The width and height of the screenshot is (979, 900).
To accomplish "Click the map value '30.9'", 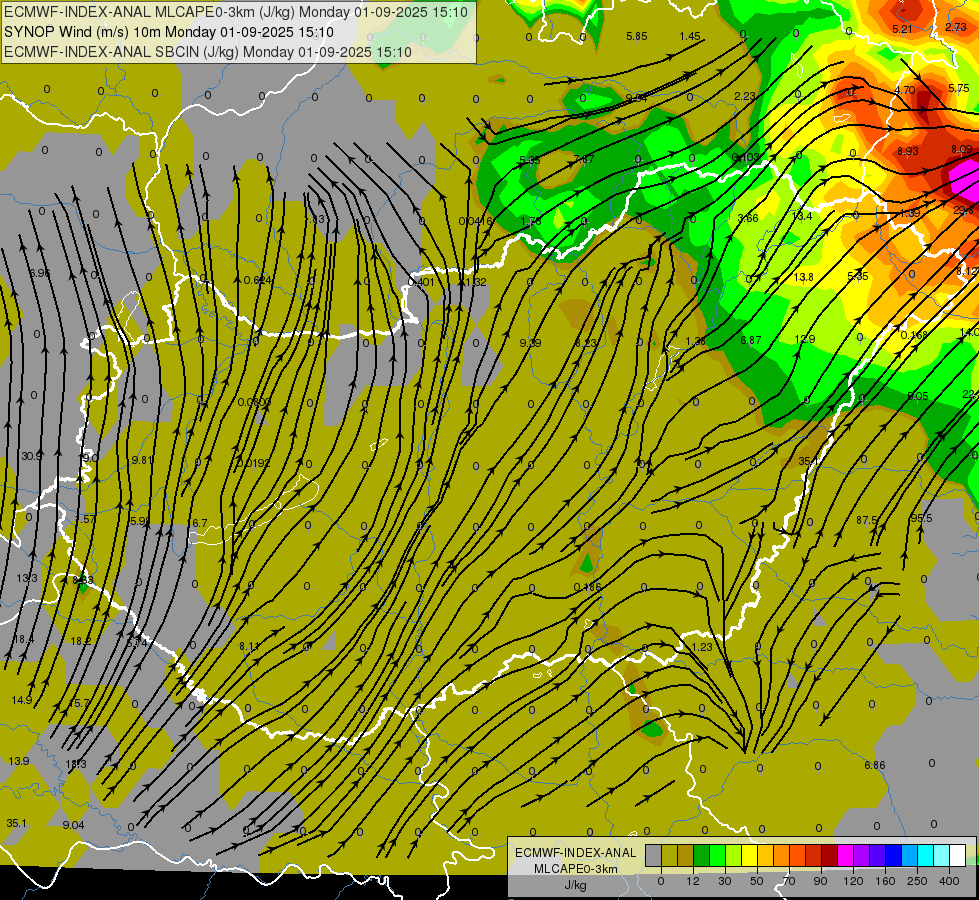I will 32,457.
